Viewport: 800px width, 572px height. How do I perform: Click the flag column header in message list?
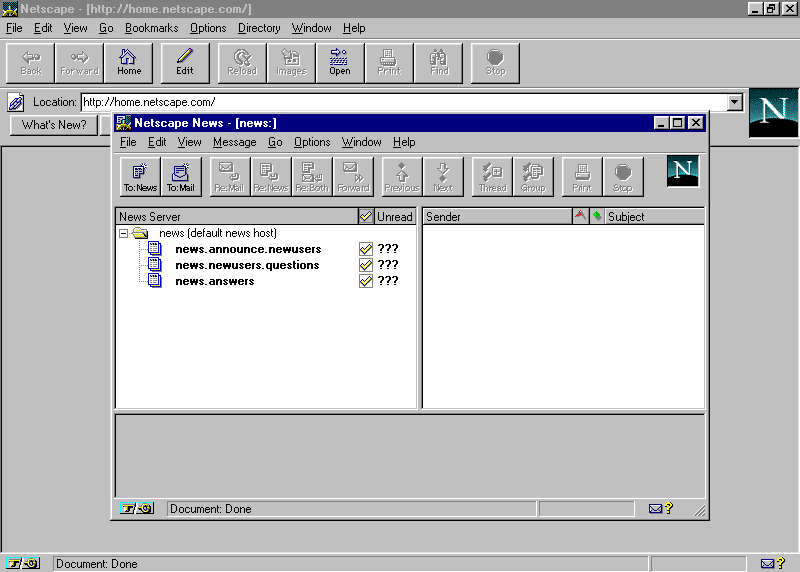coord(580,216)
